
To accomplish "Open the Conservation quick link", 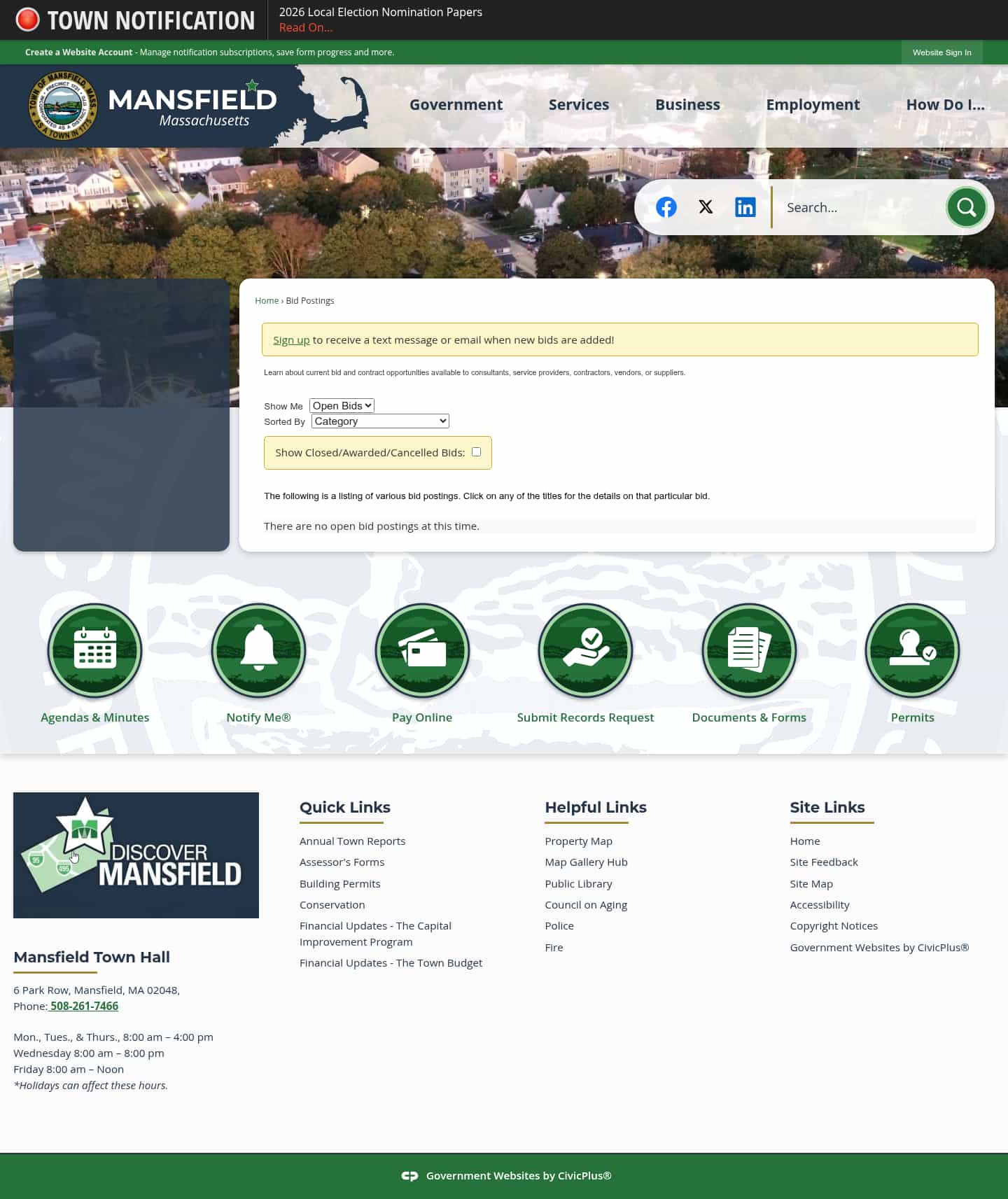I will point(332,905).
